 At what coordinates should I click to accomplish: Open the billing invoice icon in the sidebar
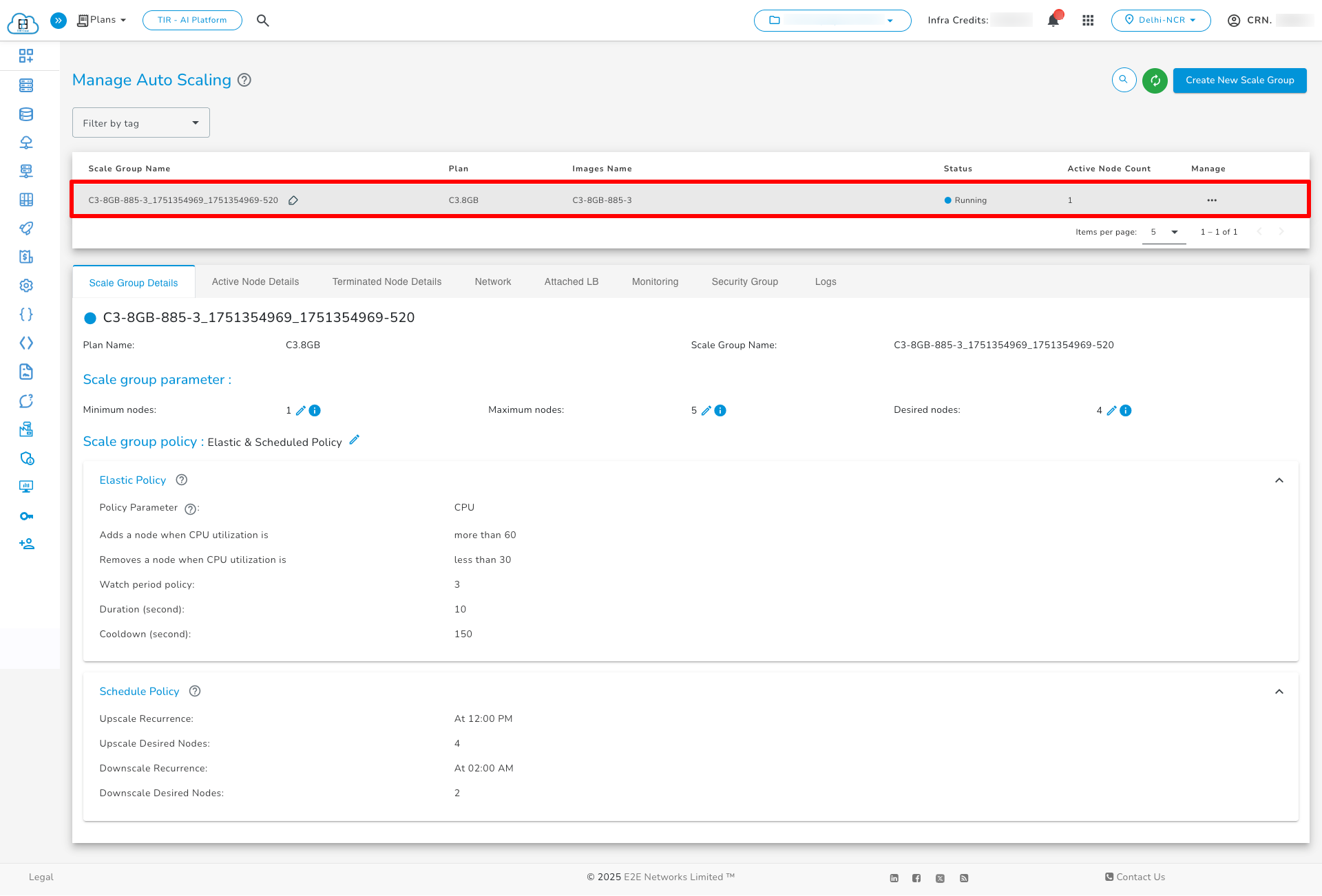coord(26,256)
